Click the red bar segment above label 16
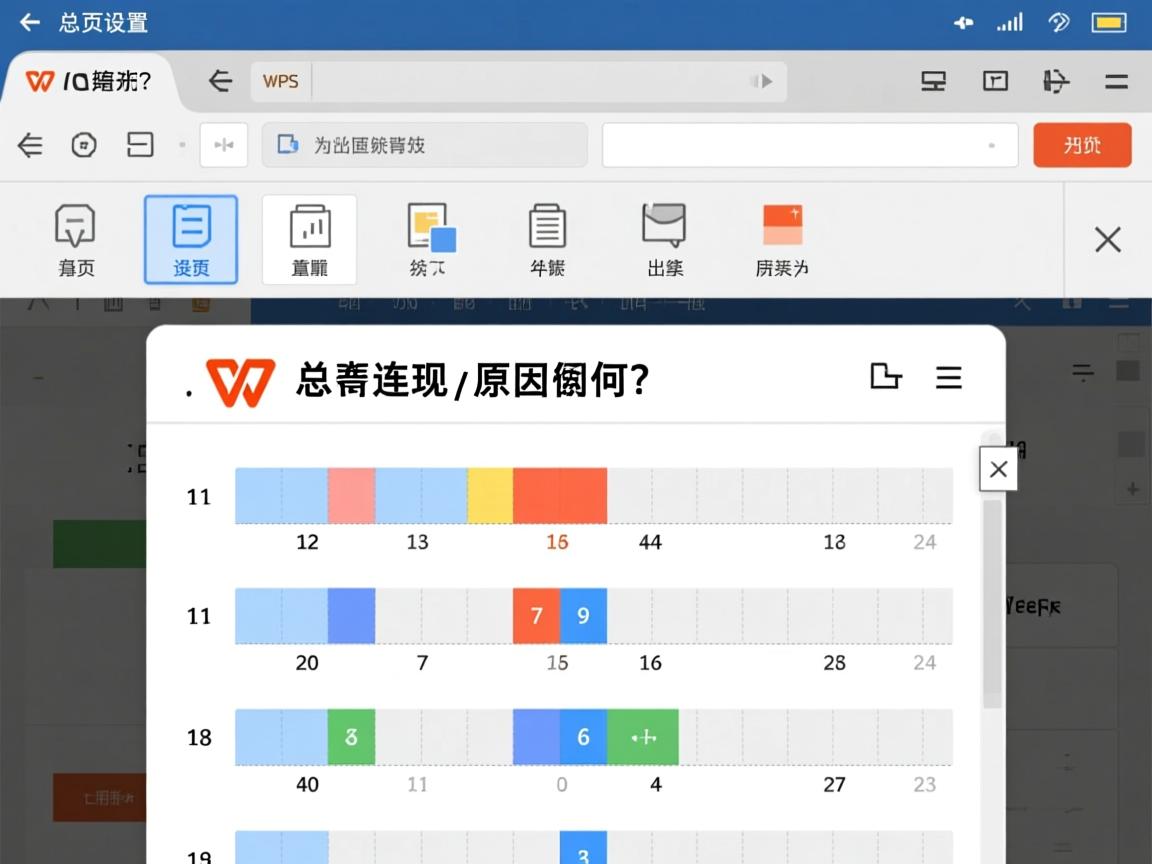The height and width of the screenshot is (864, 1152). coord(560,494)
